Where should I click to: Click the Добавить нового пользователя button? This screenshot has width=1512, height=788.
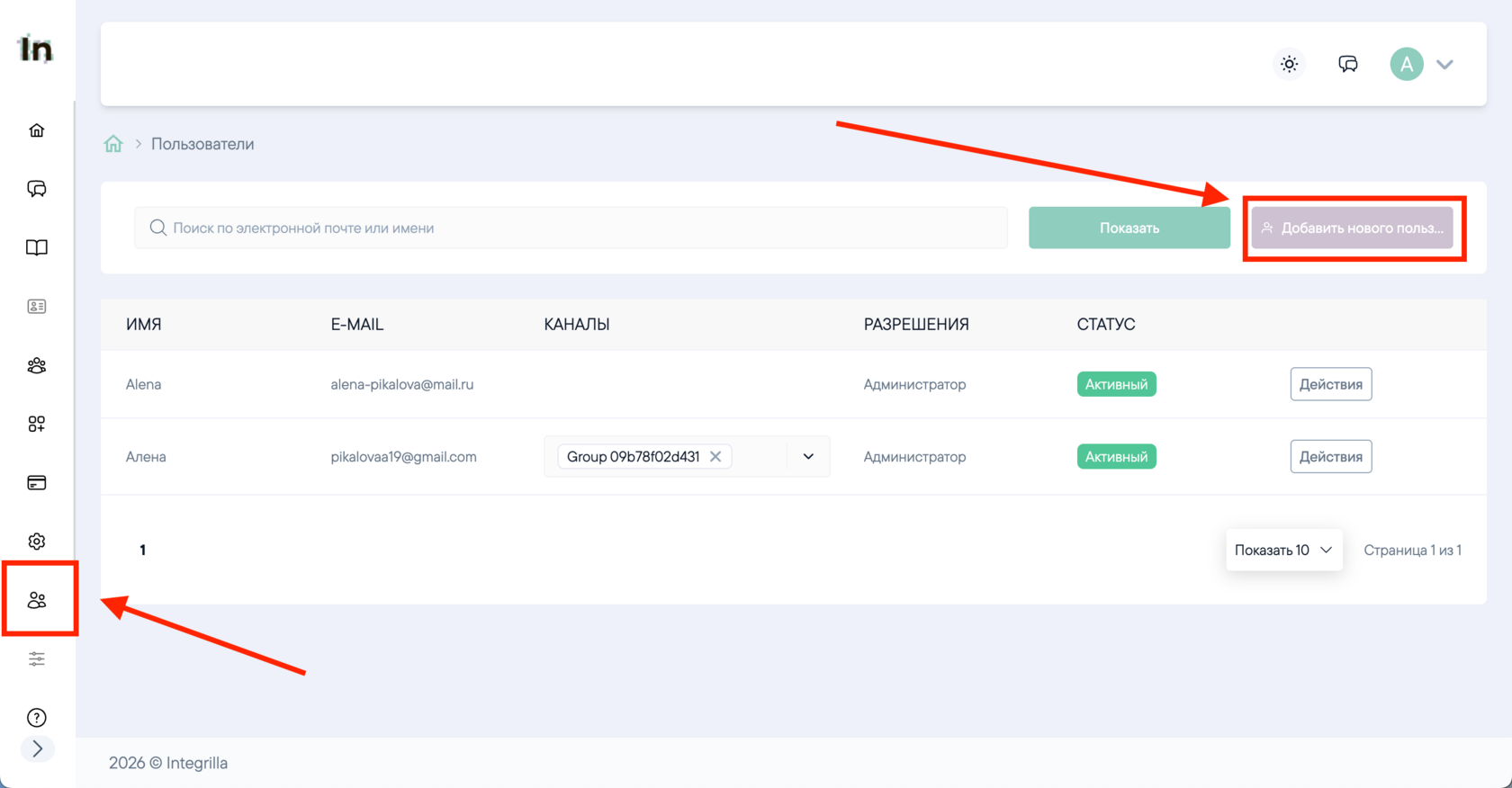pos(1352,228)
